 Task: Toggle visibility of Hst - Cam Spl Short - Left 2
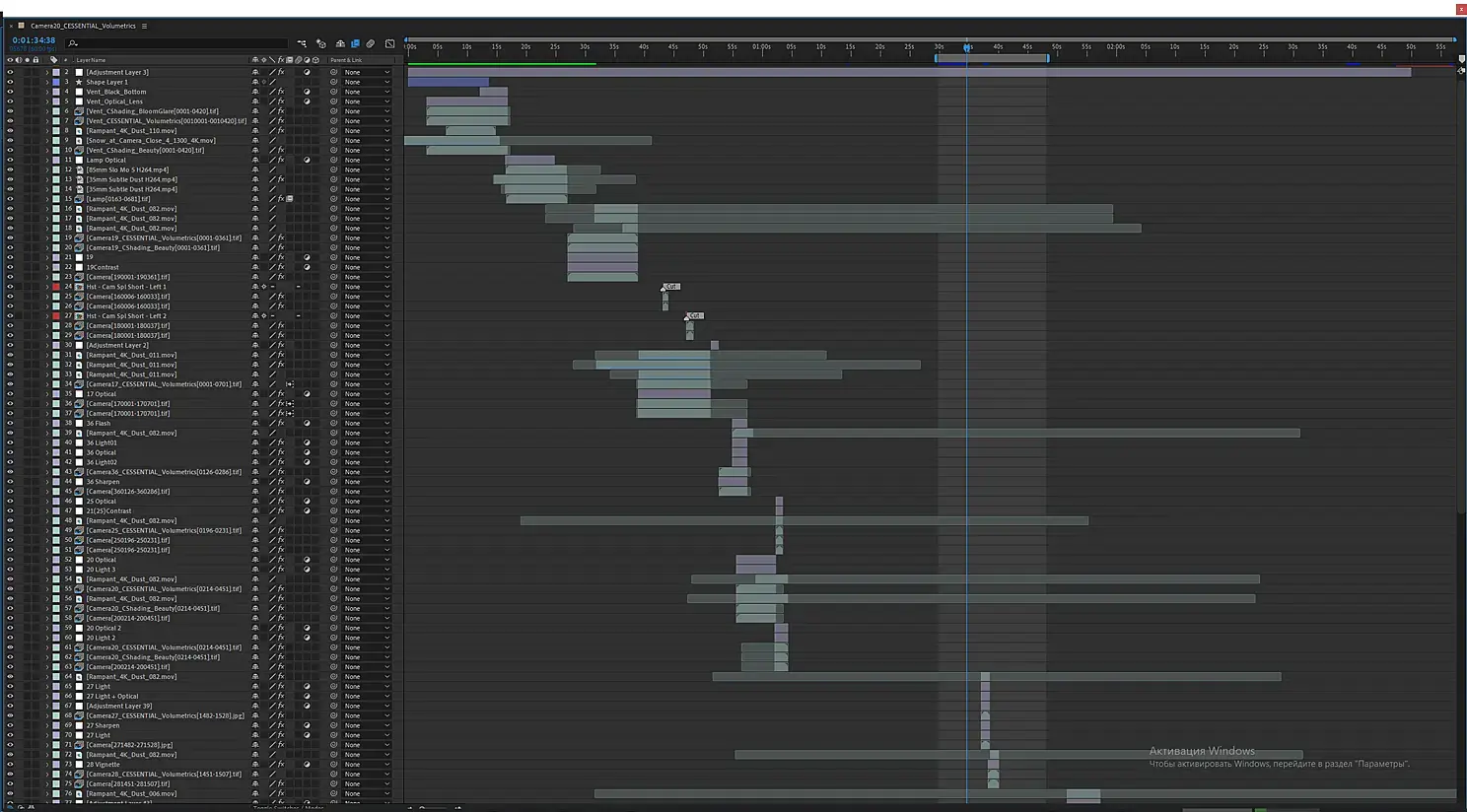point(10,316)
